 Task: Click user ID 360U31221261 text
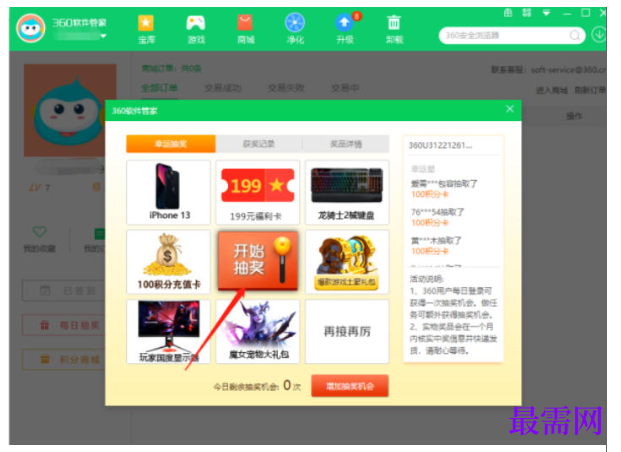coord(440,145)
